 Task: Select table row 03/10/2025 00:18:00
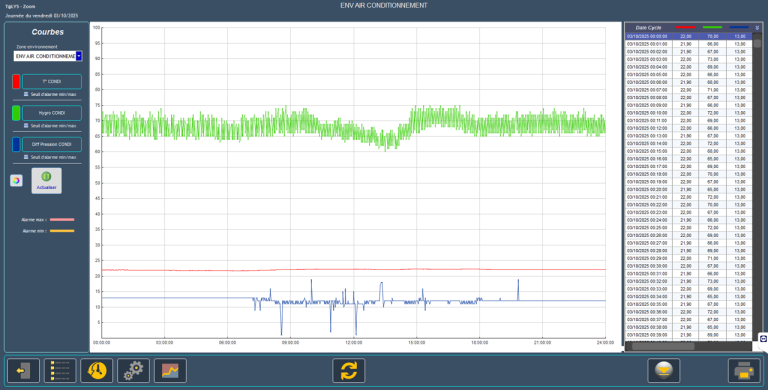pyautogui.click(x=689, y=174)
